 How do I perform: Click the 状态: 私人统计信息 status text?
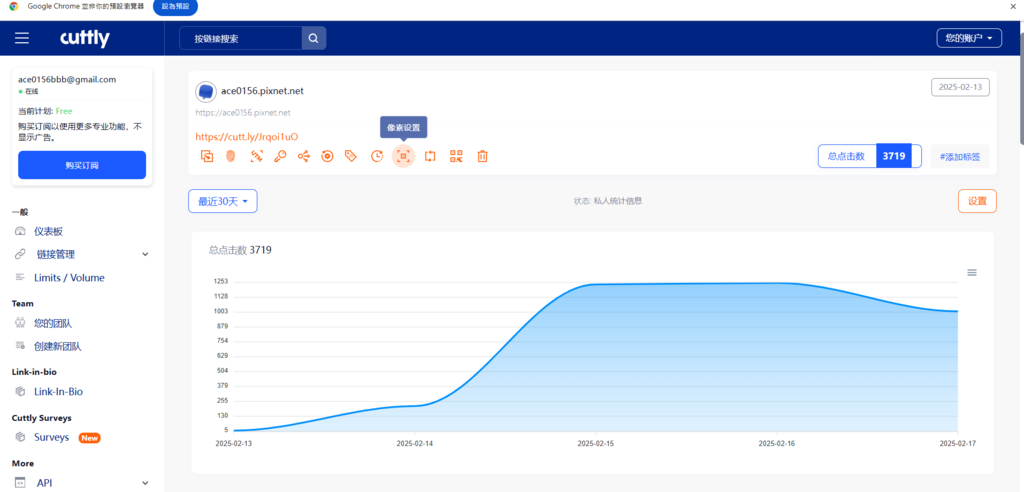pos(608,201)
